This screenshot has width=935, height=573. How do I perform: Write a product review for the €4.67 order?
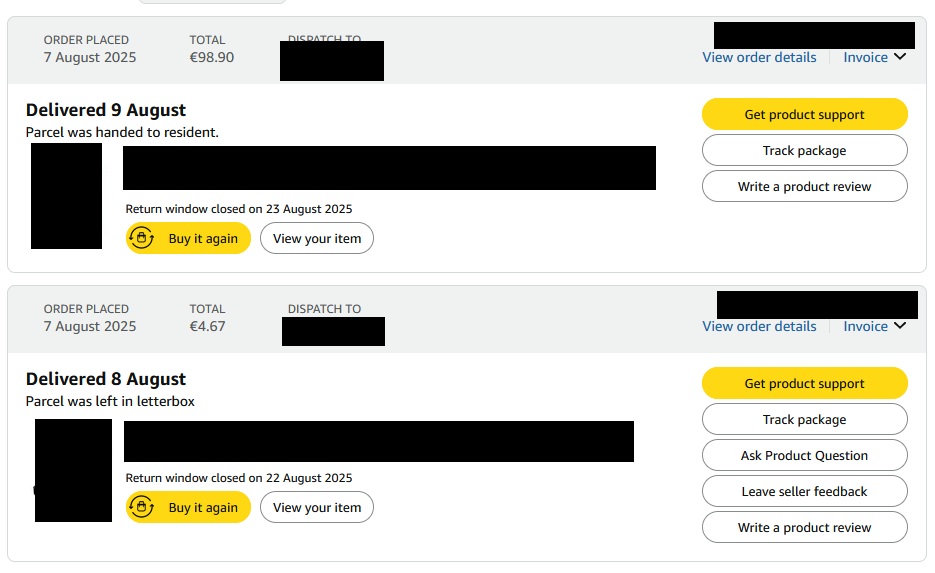pyautogui.click(x=804, y=527)
